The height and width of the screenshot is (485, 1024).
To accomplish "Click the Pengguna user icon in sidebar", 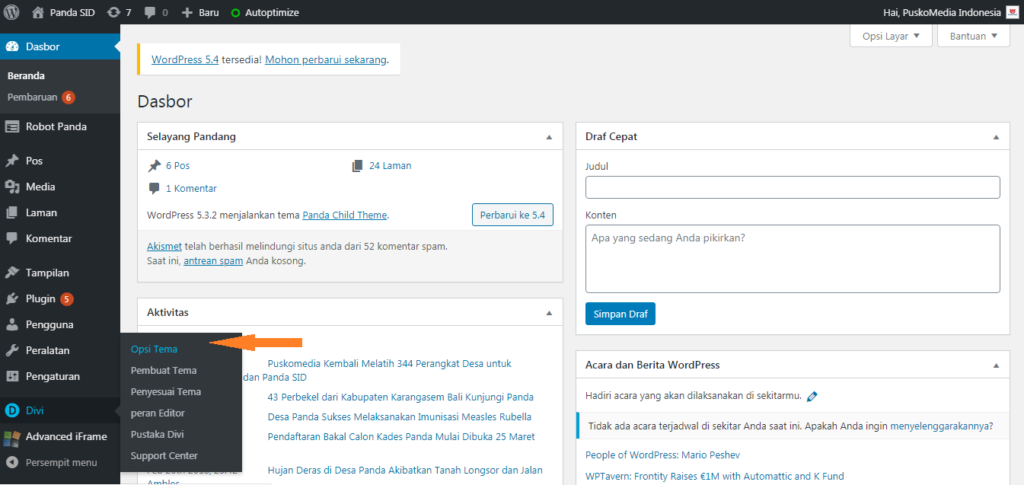I will tap(12, 324).
